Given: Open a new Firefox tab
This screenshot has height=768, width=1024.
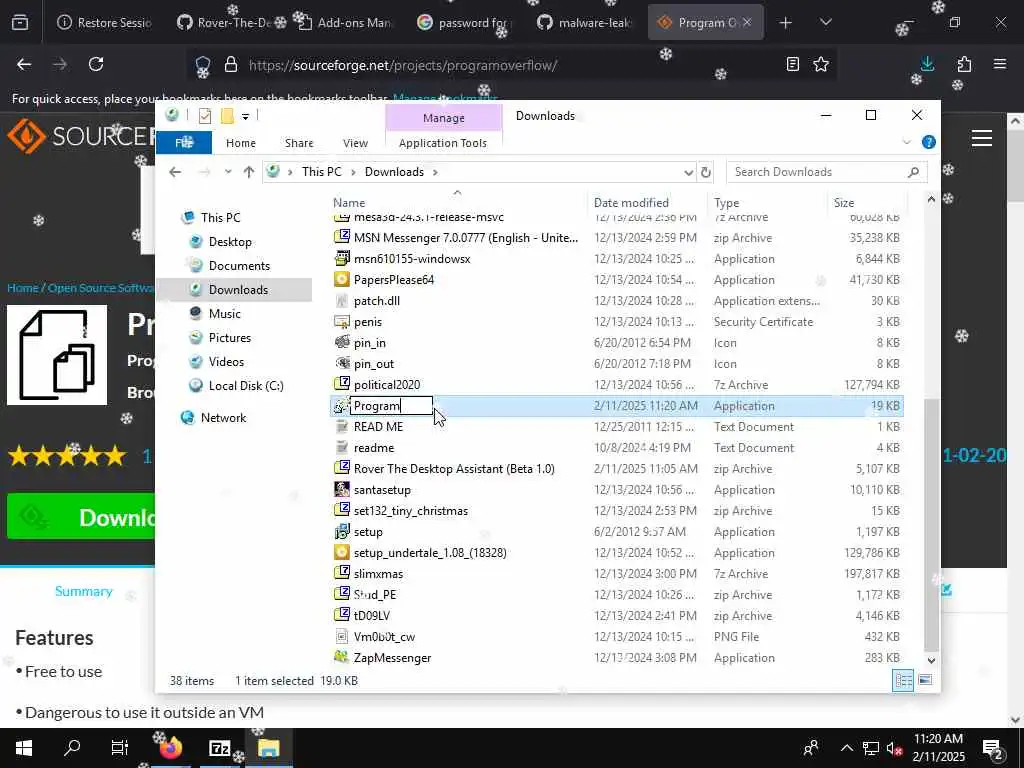Looking at the screenshot, I should tap(786, 23).
